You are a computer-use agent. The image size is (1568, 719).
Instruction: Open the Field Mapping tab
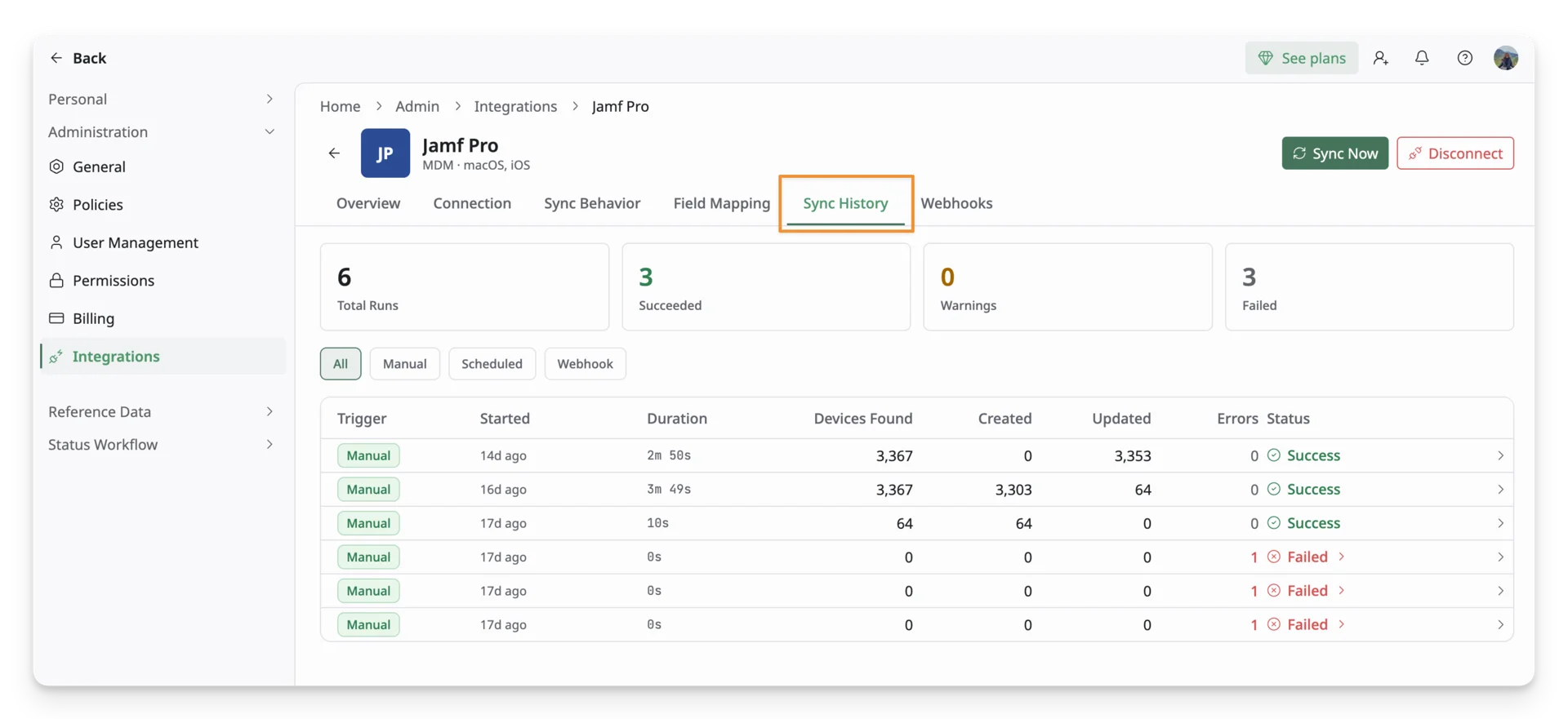point(722,203)
